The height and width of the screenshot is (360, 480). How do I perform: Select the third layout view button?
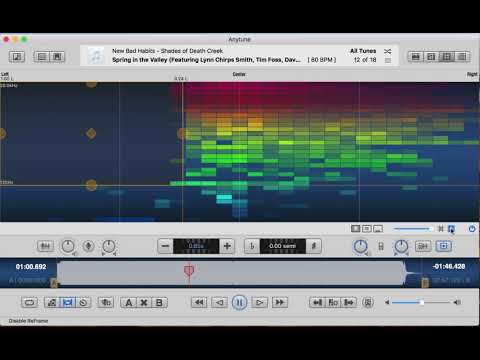[x=447, y=57]
